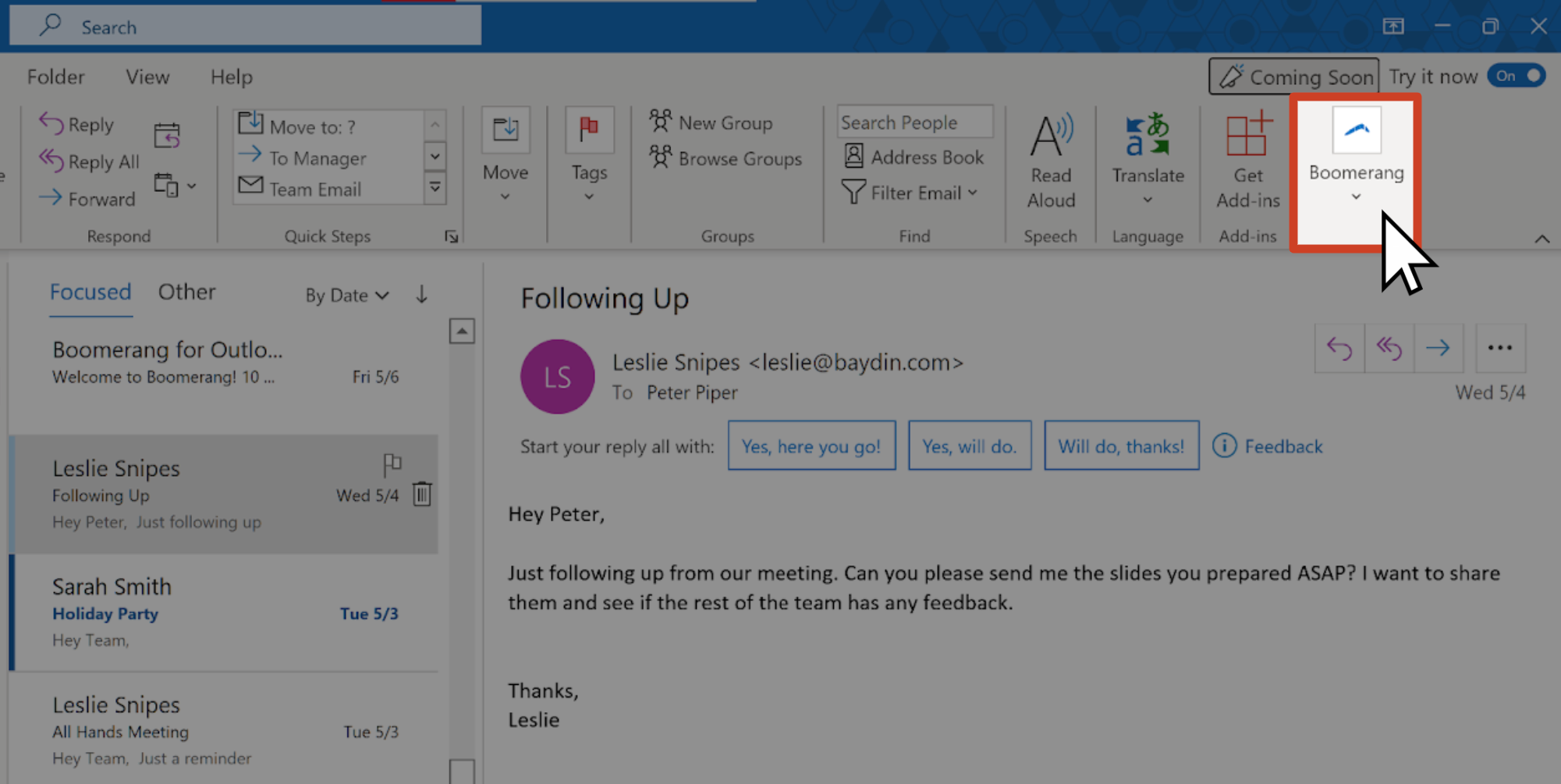Expand the Quick Steps gallery
This screenshot has height=784, width=1561.
435,188
